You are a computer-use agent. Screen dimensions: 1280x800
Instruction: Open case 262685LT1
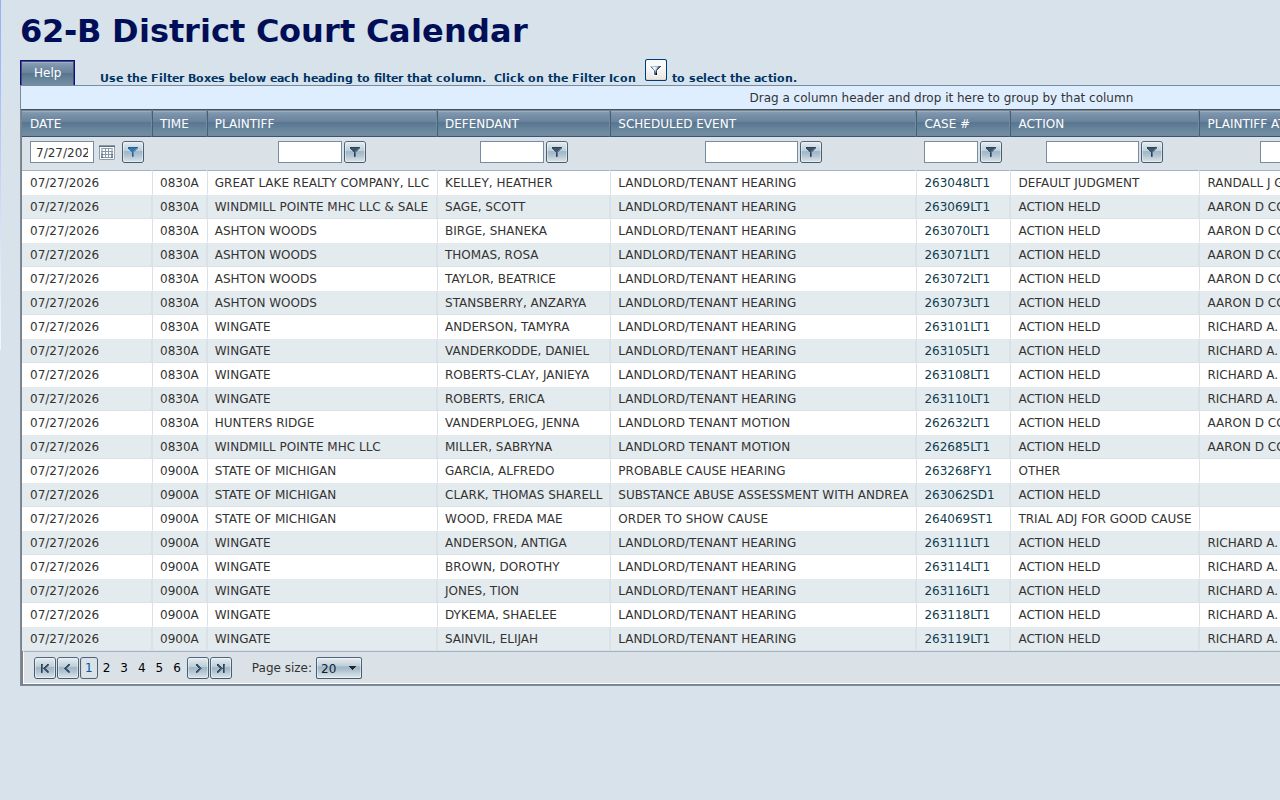957,447
